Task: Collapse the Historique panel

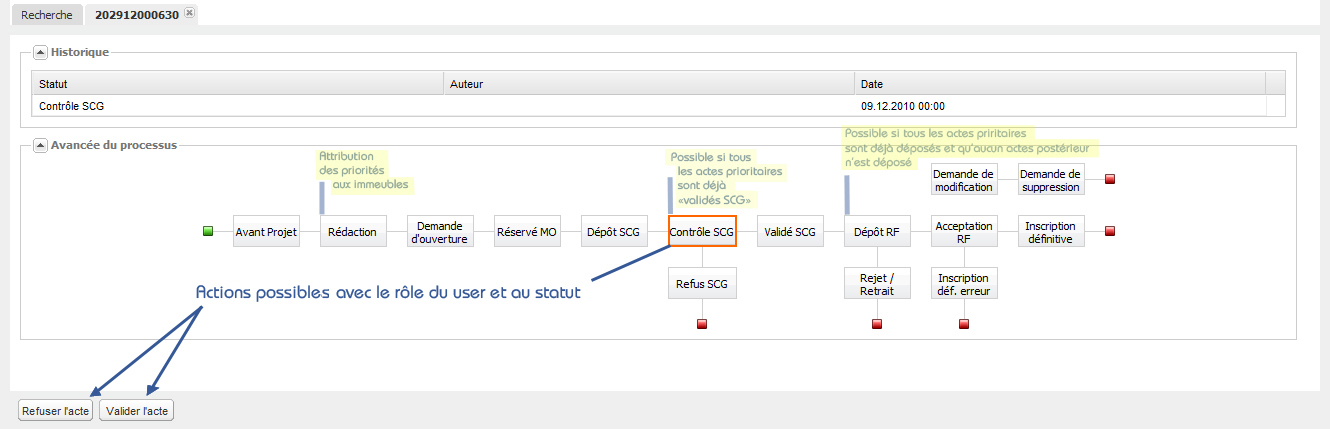Action: coord(40,52)
